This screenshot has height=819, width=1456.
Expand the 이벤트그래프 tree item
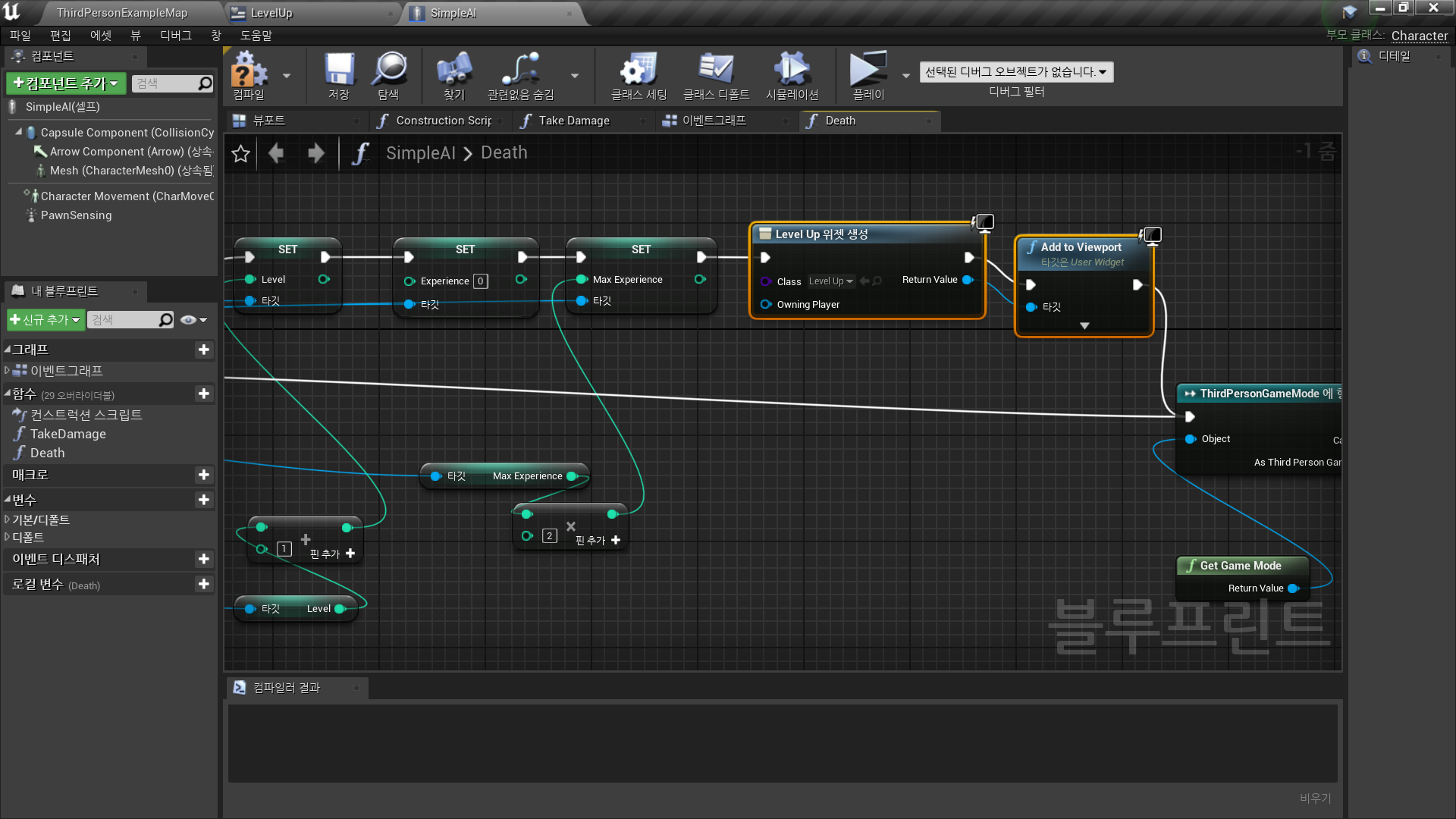(7, 371)
